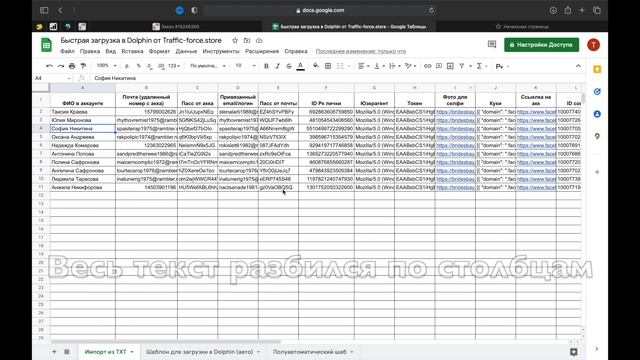
Task: Click the name box showing A4
Action: click(52, 78)
